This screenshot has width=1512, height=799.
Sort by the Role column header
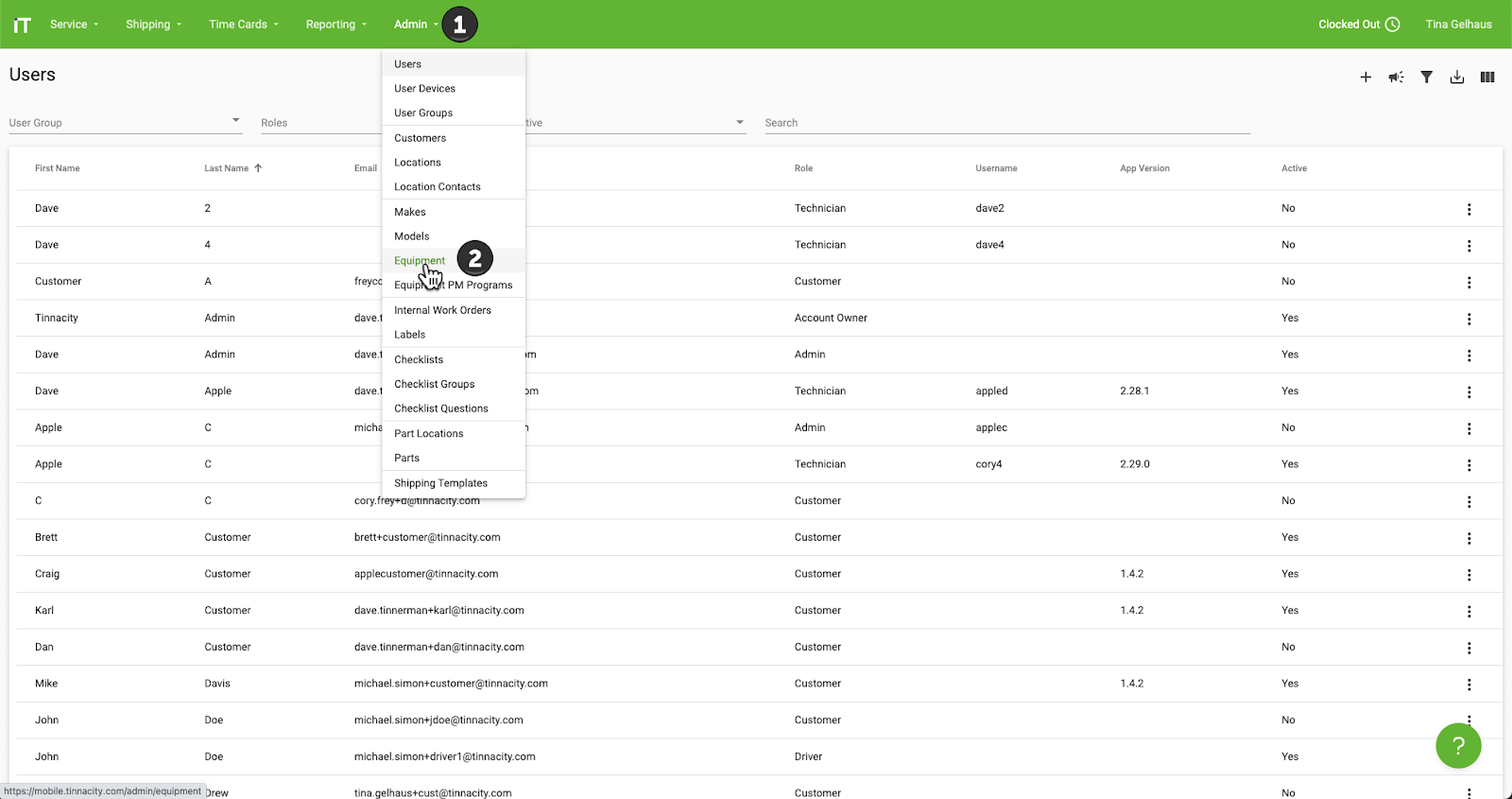(803, 168)
